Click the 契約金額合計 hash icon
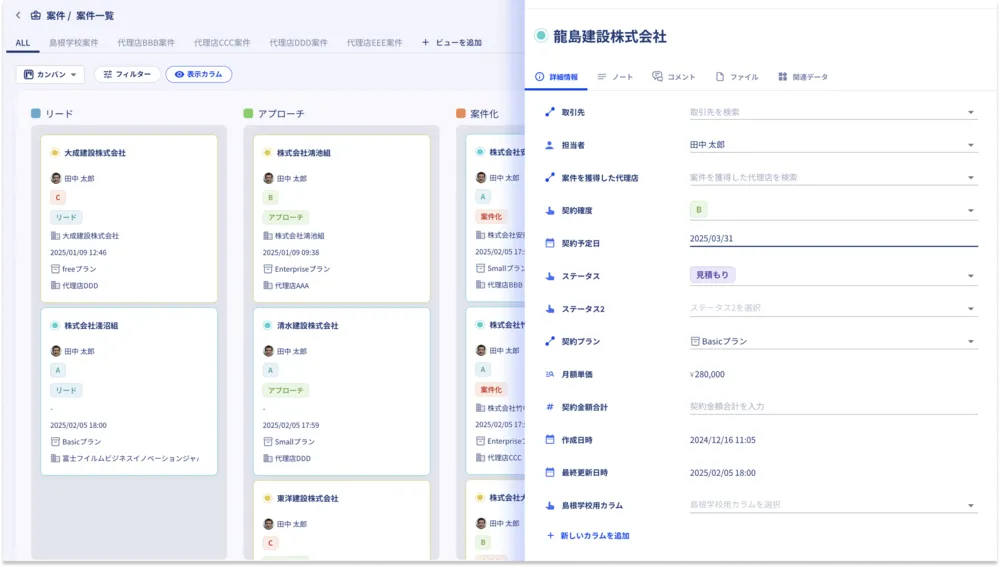 pyautogui.click(x=550, y=407)
